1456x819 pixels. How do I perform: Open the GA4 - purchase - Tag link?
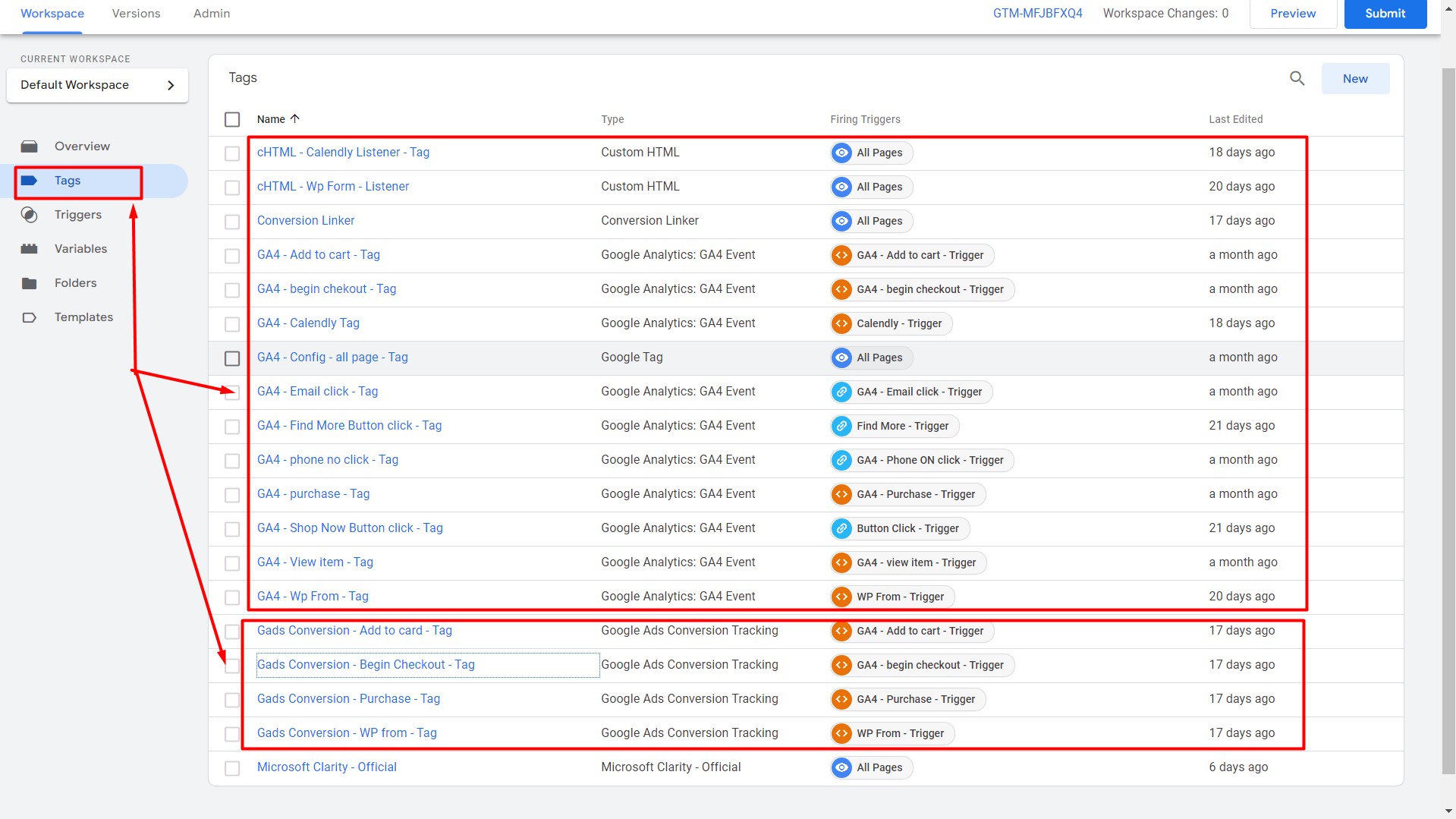coord(313,494)
